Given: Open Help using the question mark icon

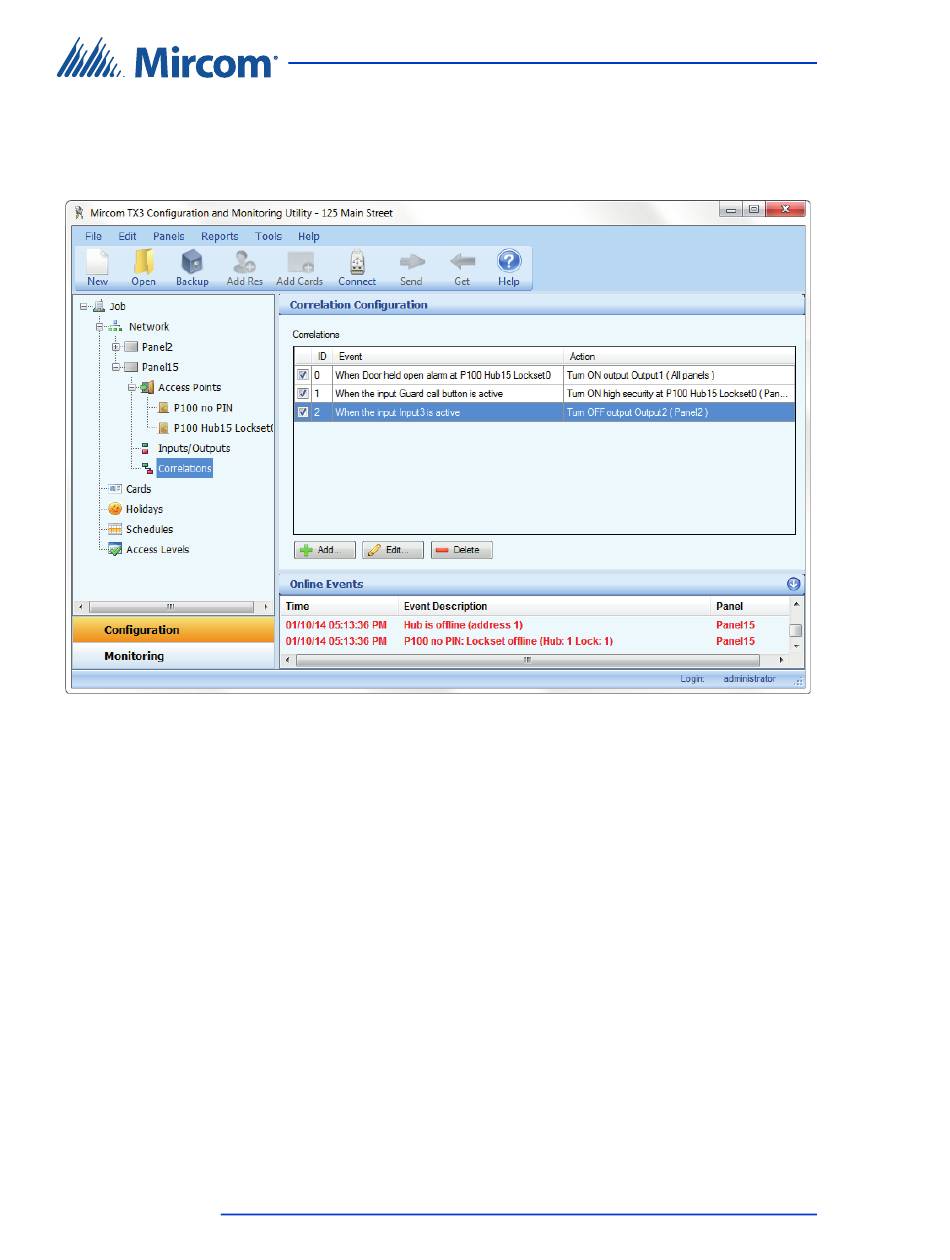Looking at the screenshot, I should tap(509, 261).
